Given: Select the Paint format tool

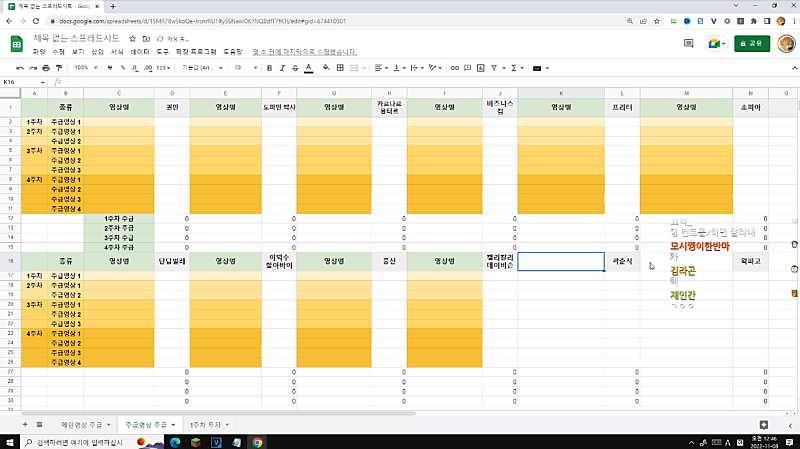Looking at the screenshot, I should (59, 68).
